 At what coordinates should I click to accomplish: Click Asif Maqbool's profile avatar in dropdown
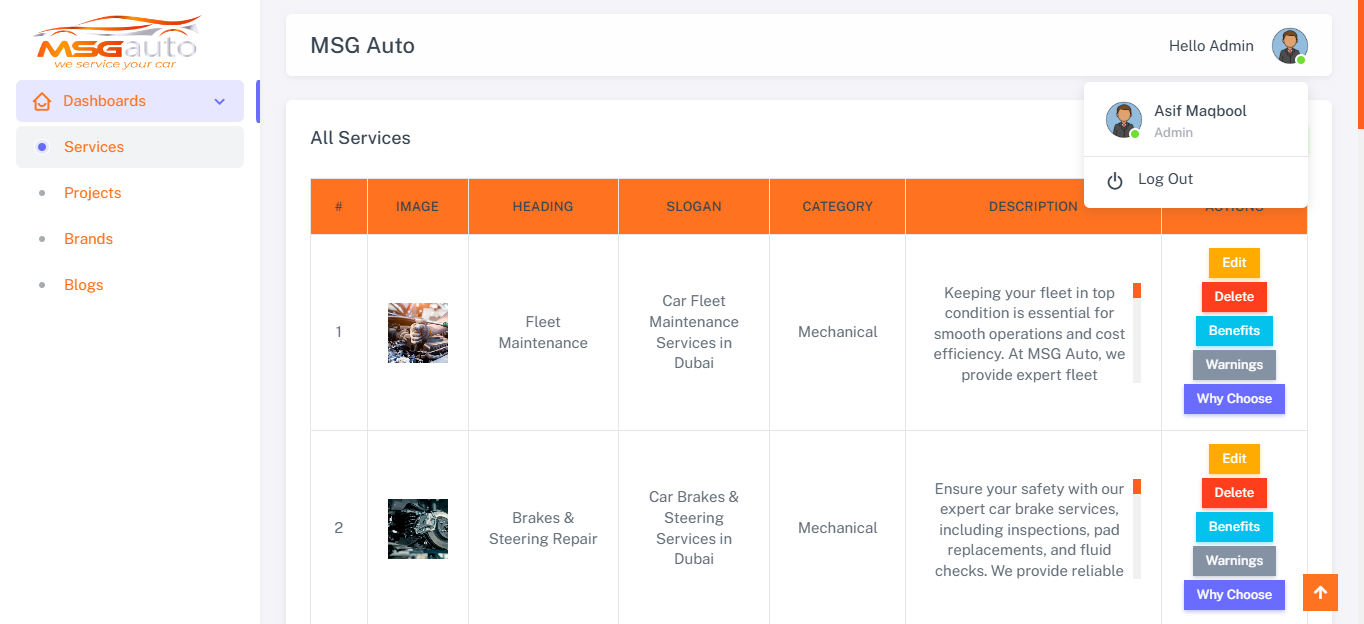point(1123,120)
